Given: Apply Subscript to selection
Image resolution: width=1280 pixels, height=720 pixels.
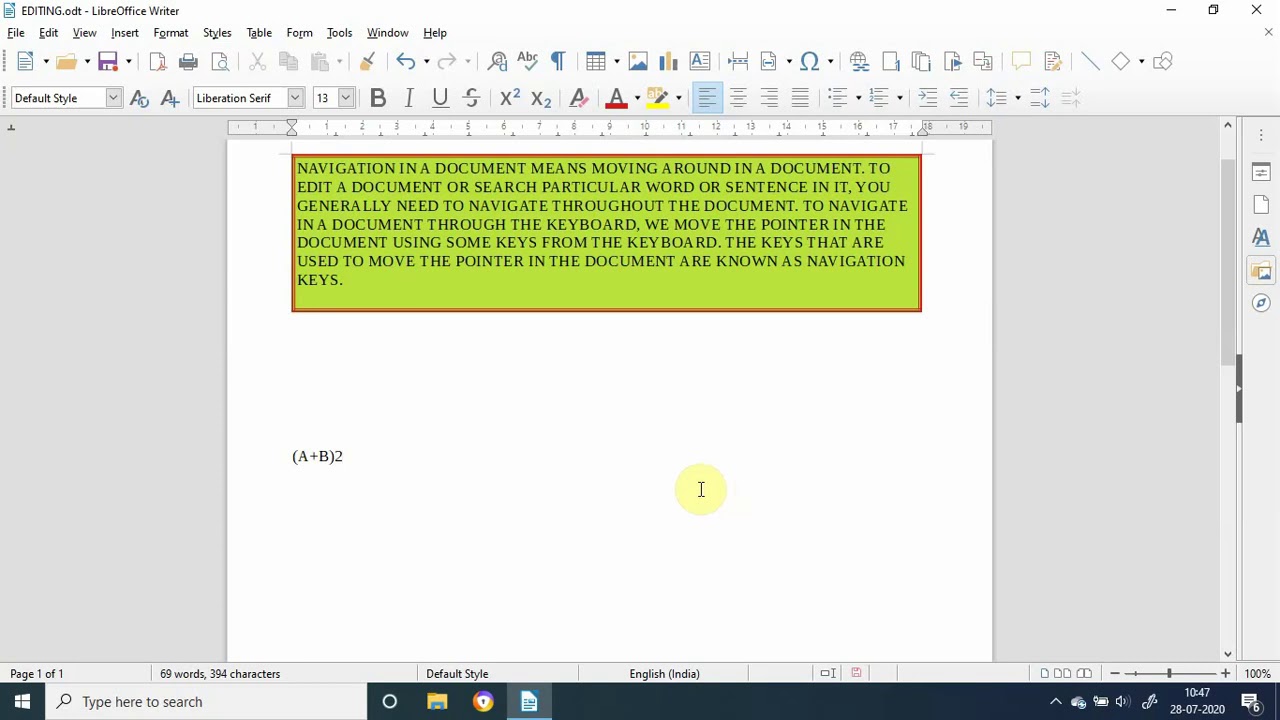Looking at the screenshot, I should point(541,98).
